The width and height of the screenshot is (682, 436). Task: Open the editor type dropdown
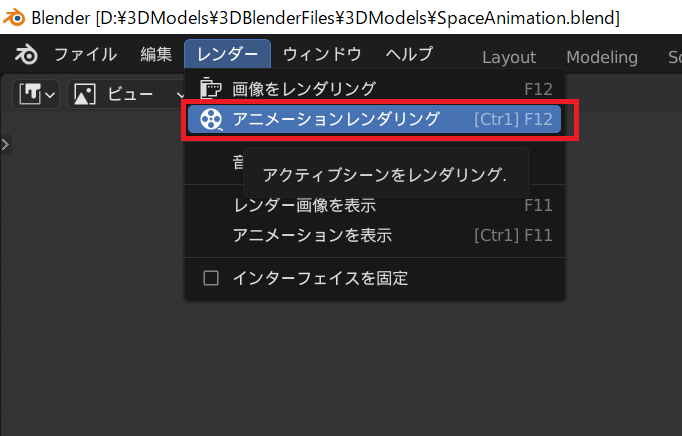(x=37, y=94)
